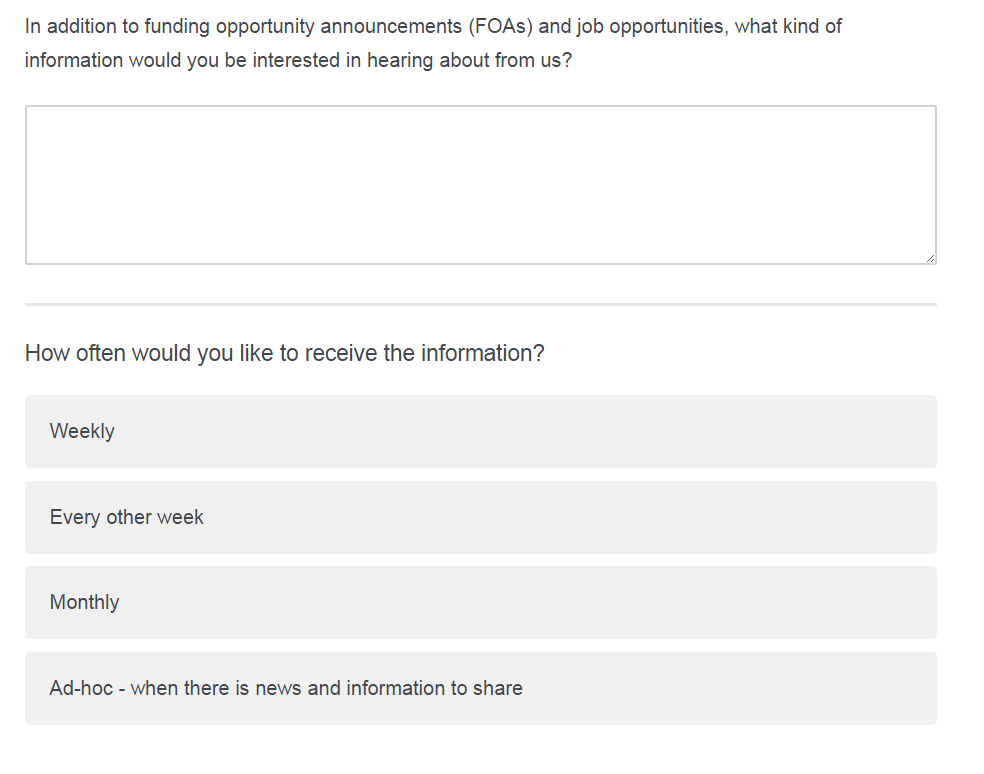984x774 pixels.
Task: Pick the "Ad-hoc" news sharing option
Action: point(480,688)
